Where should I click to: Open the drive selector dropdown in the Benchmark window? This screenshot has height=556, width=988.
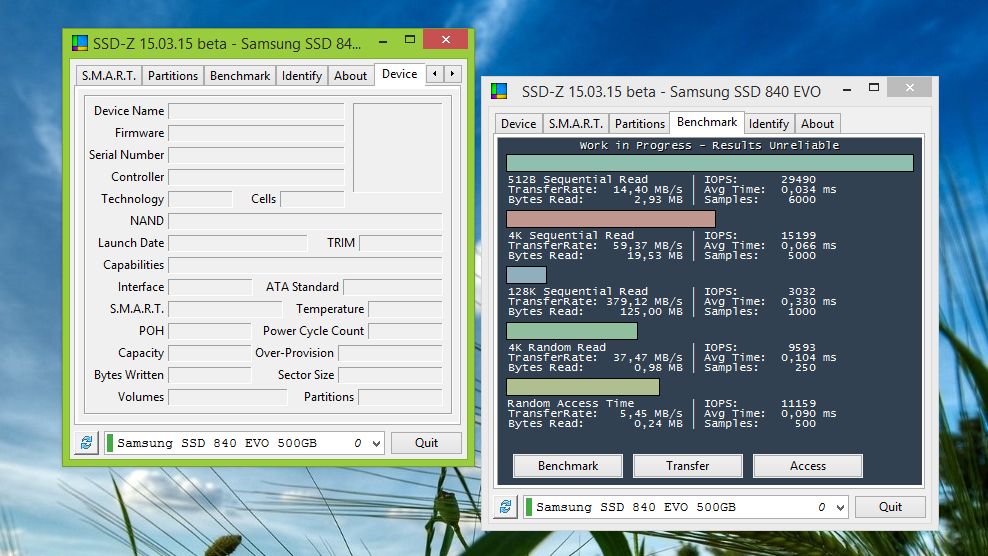pyautogui.click(x=840, y=507)
